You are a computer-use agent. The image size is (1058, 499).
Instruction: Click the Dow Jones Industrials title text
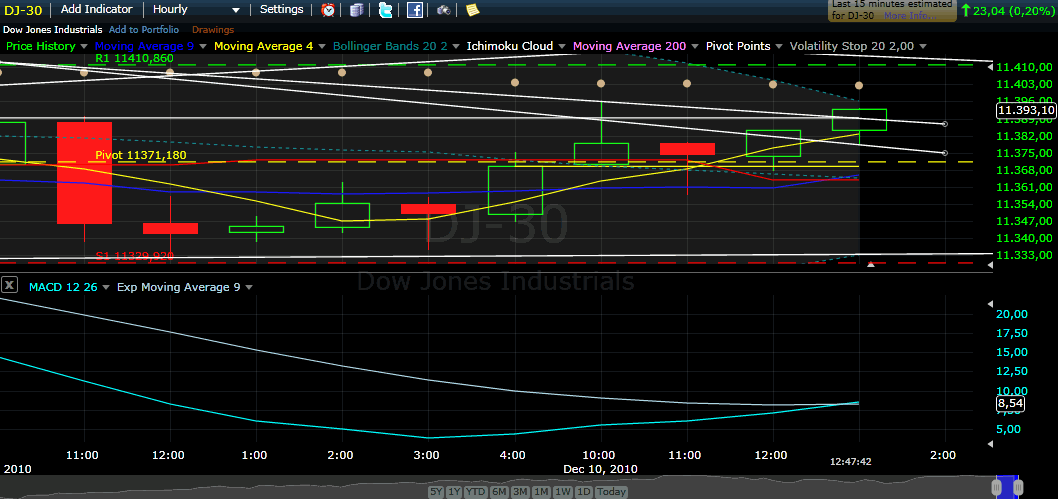53,30
